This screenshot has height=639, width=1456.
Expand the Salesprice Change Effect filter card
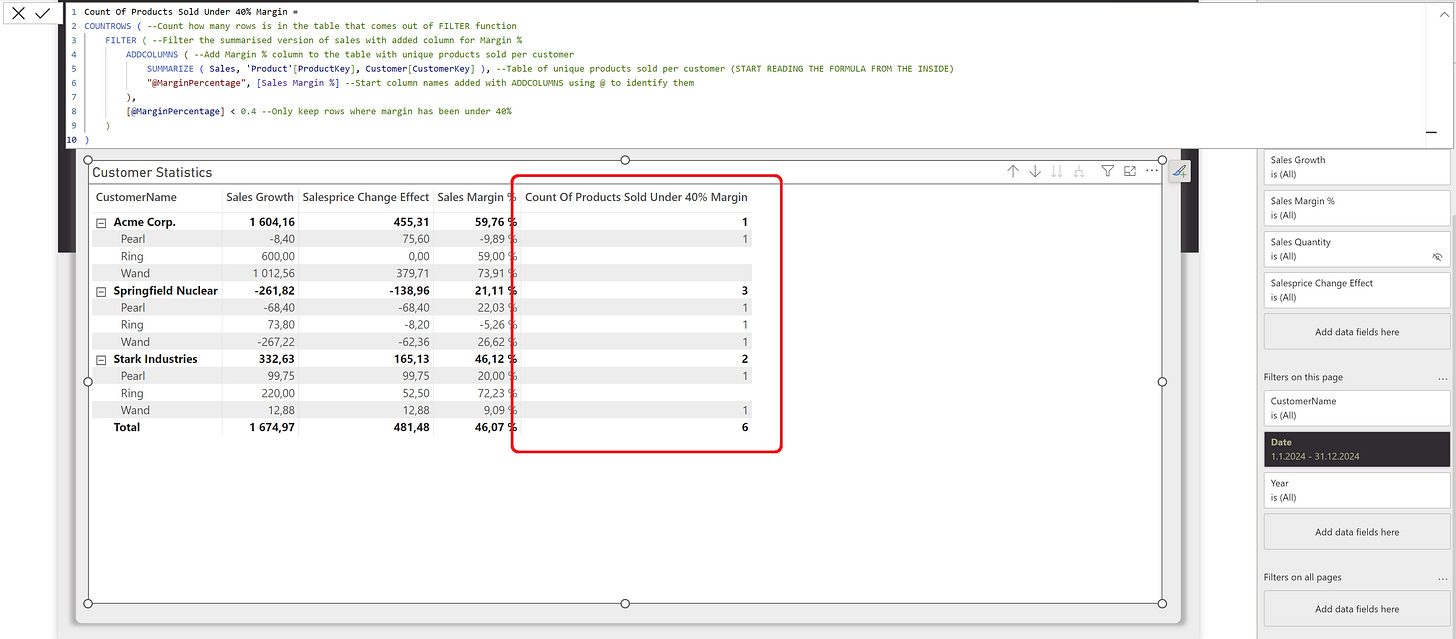pyautogui.click(x=1357, y=290)
